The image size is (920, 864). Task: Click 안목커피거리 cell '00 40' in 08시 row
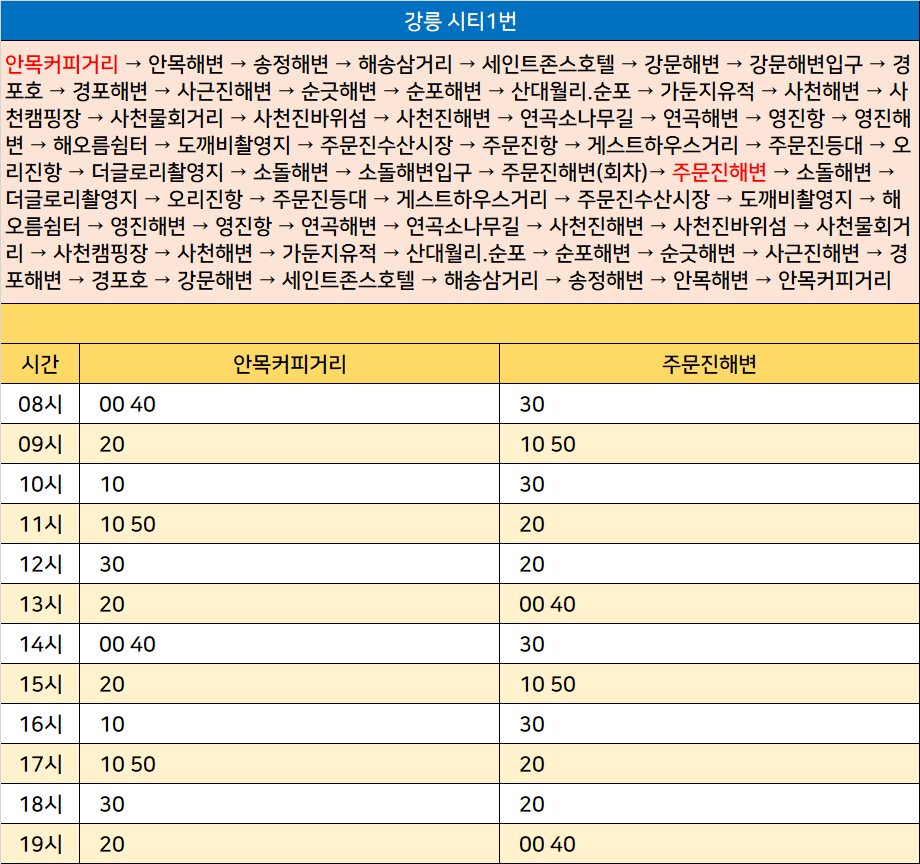[289, 404]
